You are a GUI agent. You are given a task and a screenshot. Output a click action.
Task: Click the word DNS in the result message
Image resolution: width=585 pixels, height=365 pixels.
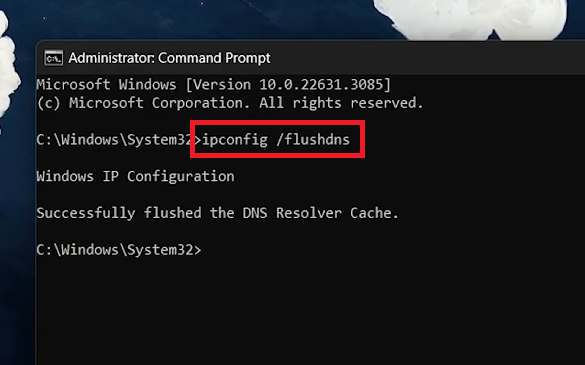point(255,213)
